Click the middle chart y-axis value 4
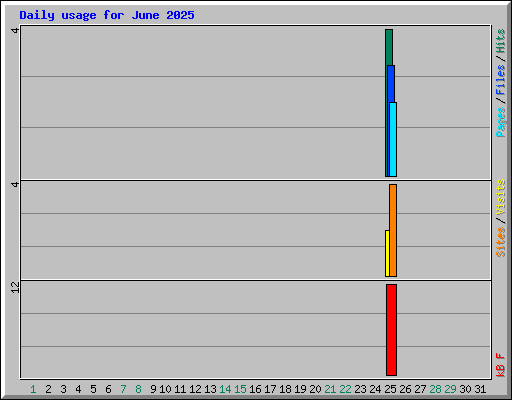512x400 pixels. (x=15, y=184)
